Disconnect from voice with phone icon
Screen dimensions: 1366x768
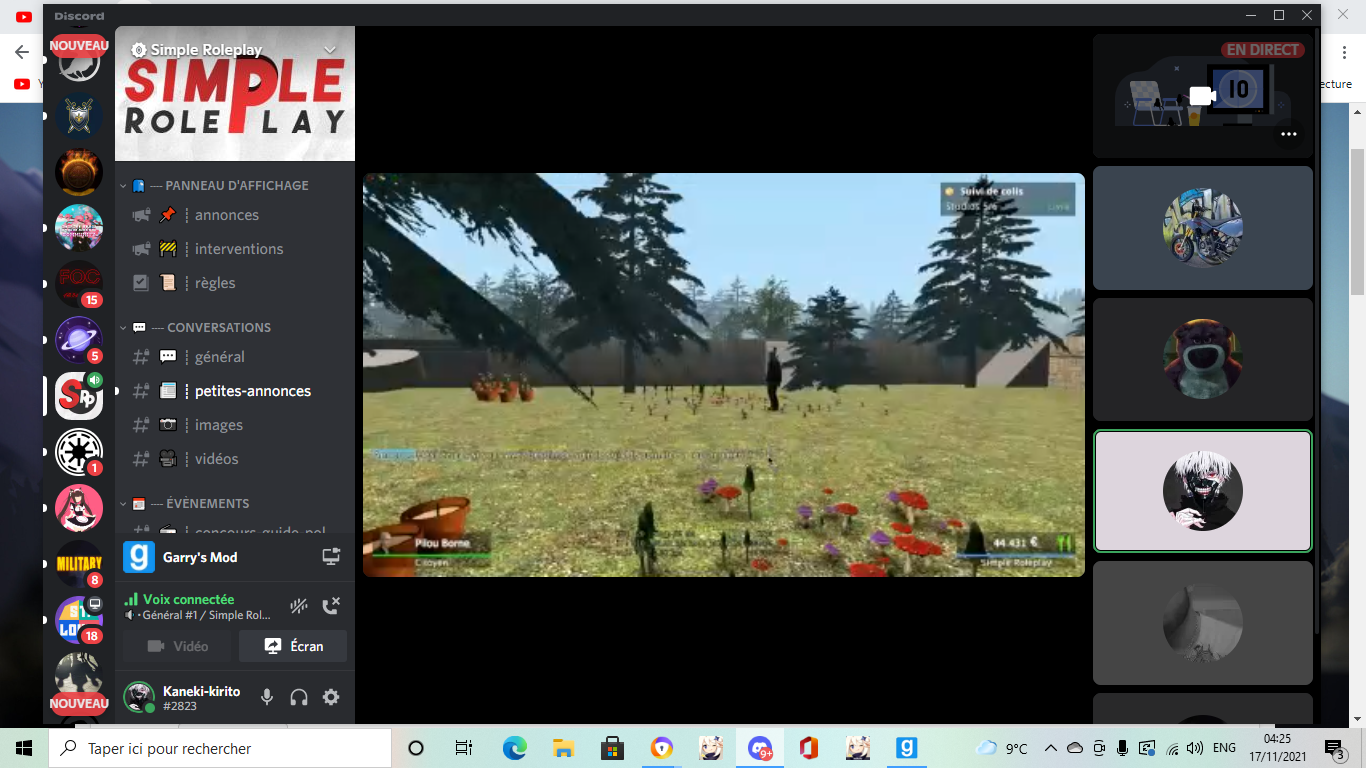[x=331, y=606]
